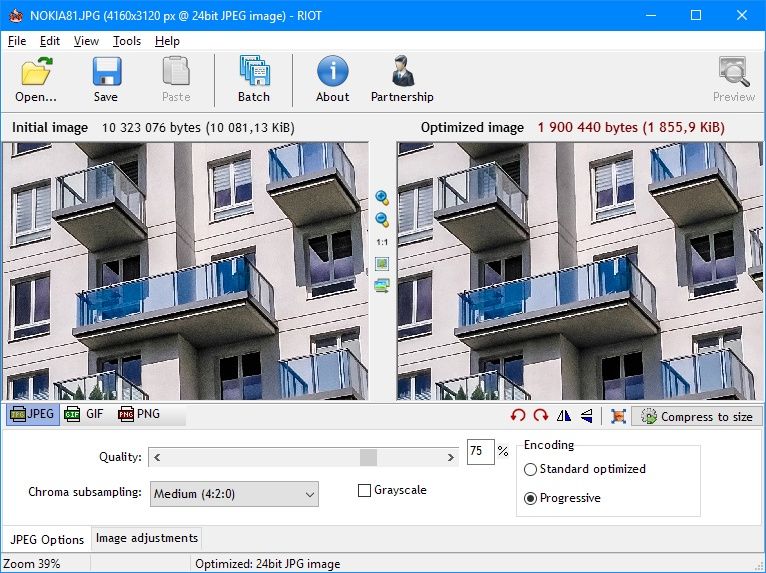The height and width of the screenshot is (573, 766).
Task: Select Standard optimized encoding
Action: (530, 469)
